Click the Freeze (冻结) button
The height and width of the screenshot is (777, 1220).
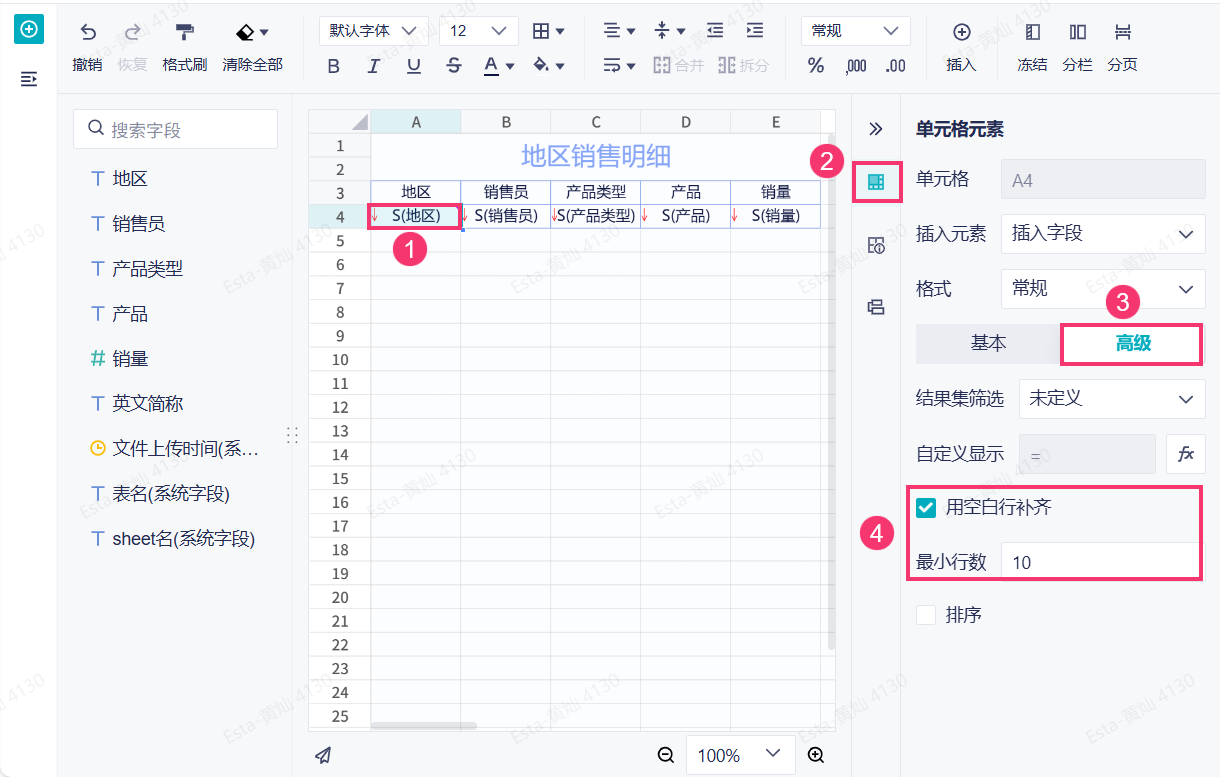click(1032, 48)
